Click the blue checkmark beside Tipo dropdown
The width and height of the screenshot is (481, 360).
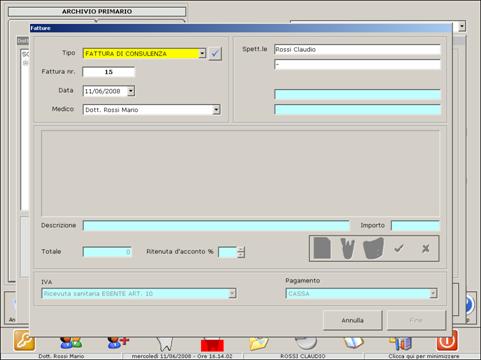215,53
